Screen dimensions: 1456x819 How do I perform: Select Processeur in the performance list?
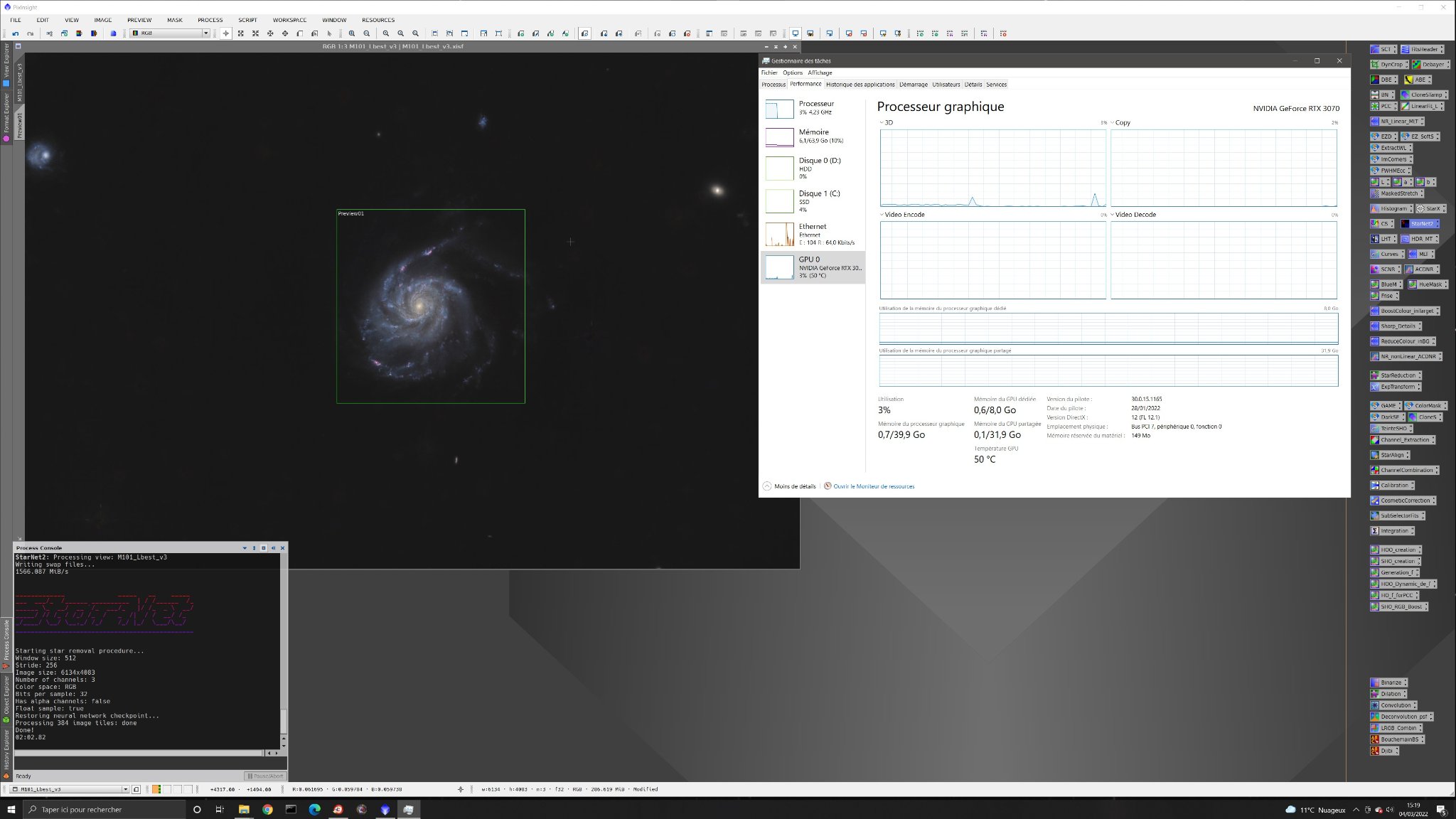813,108
